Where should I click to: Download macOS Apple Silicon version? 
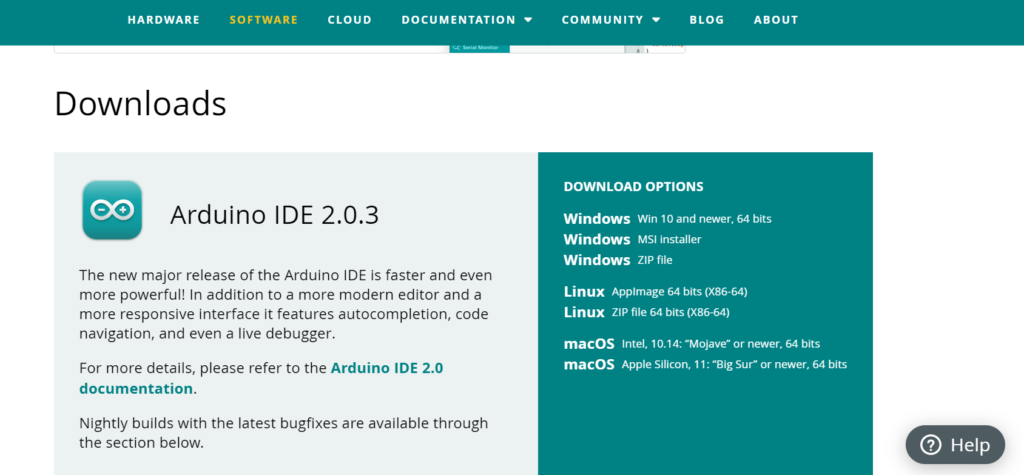click(705, 365)
